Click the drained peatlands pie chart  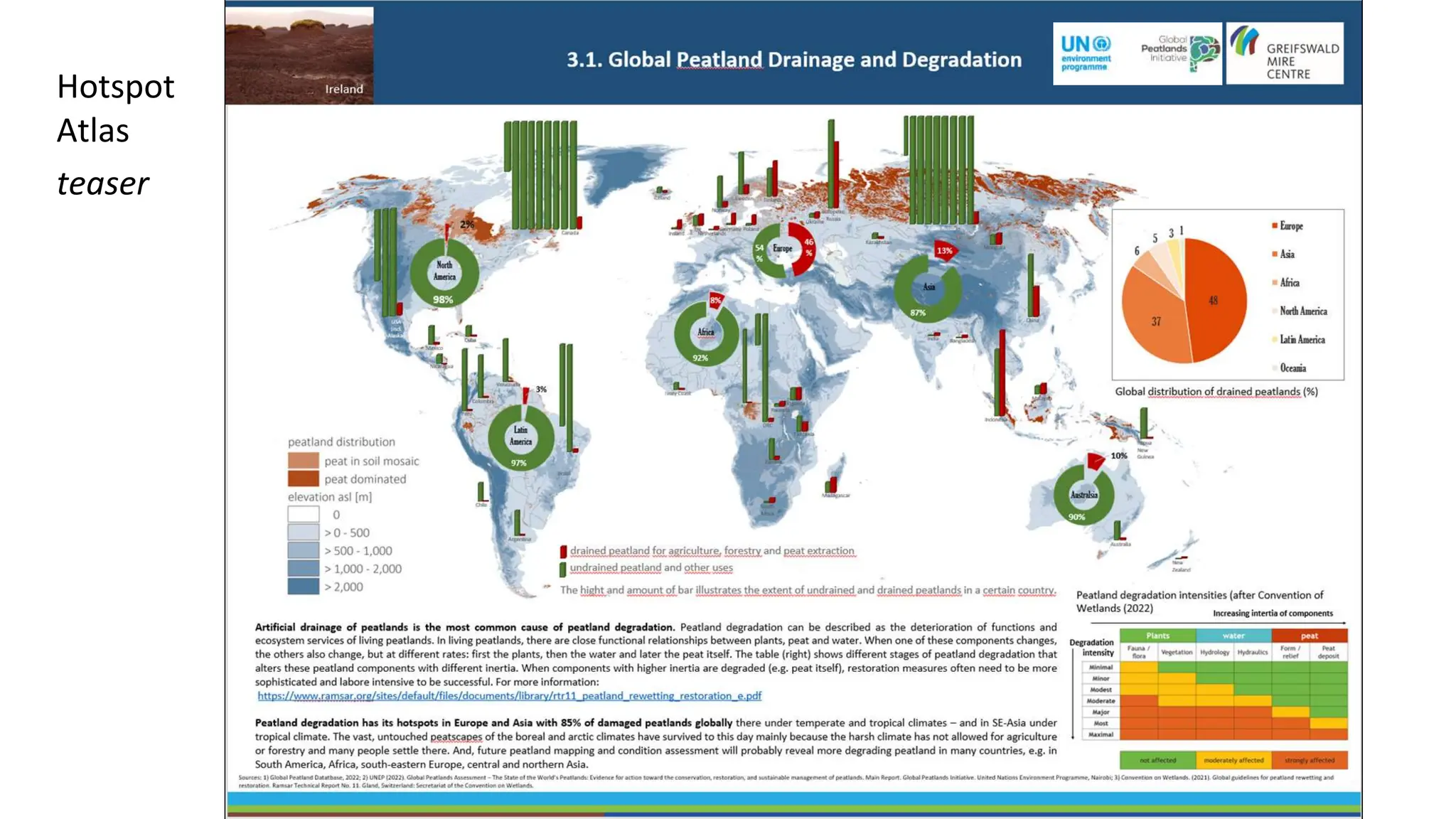pyautogui.click(x=1184, y=301)
